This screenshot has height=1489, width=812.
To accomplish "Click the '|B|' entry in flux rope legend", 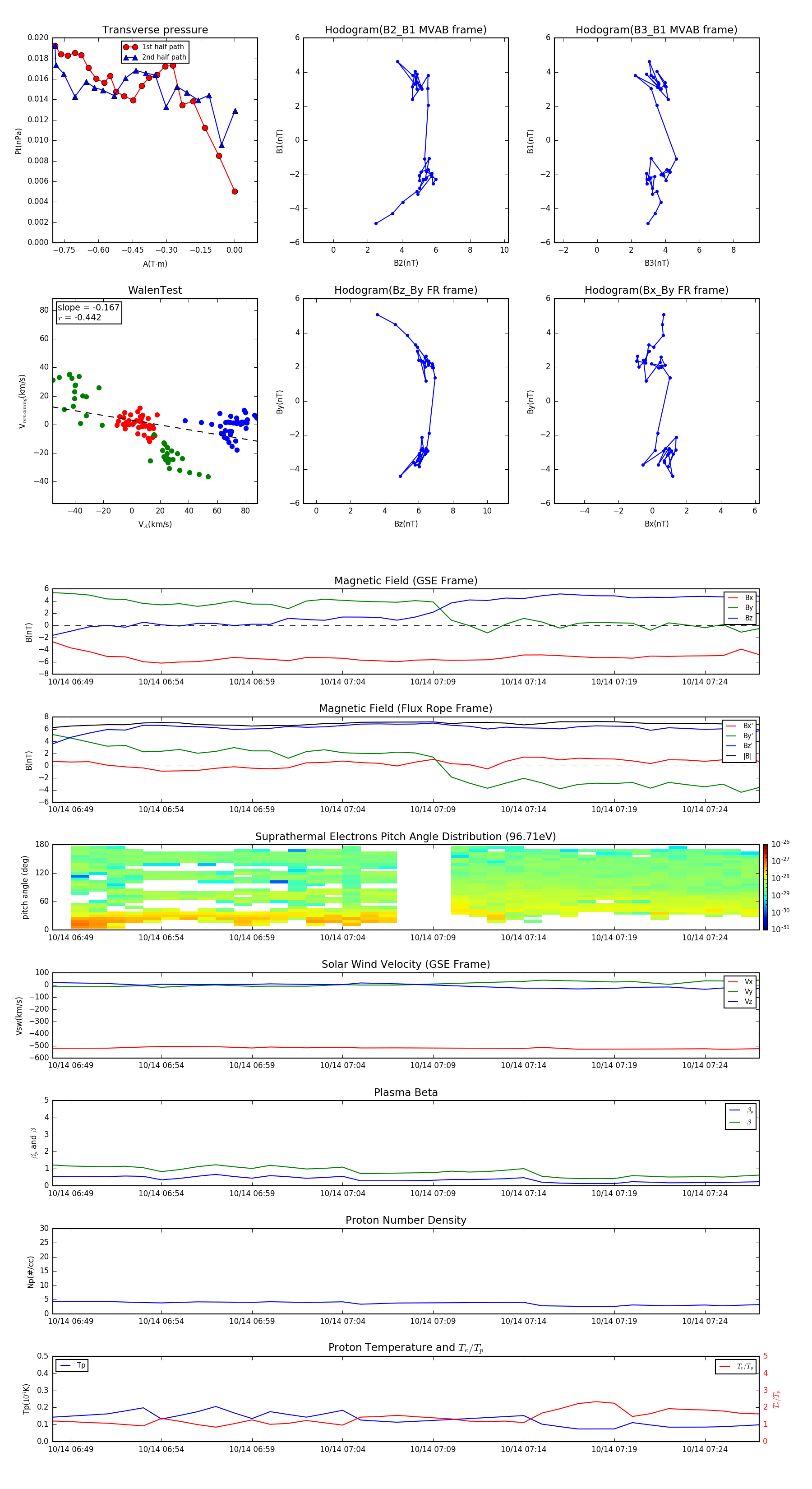I will tap(740, 756).
